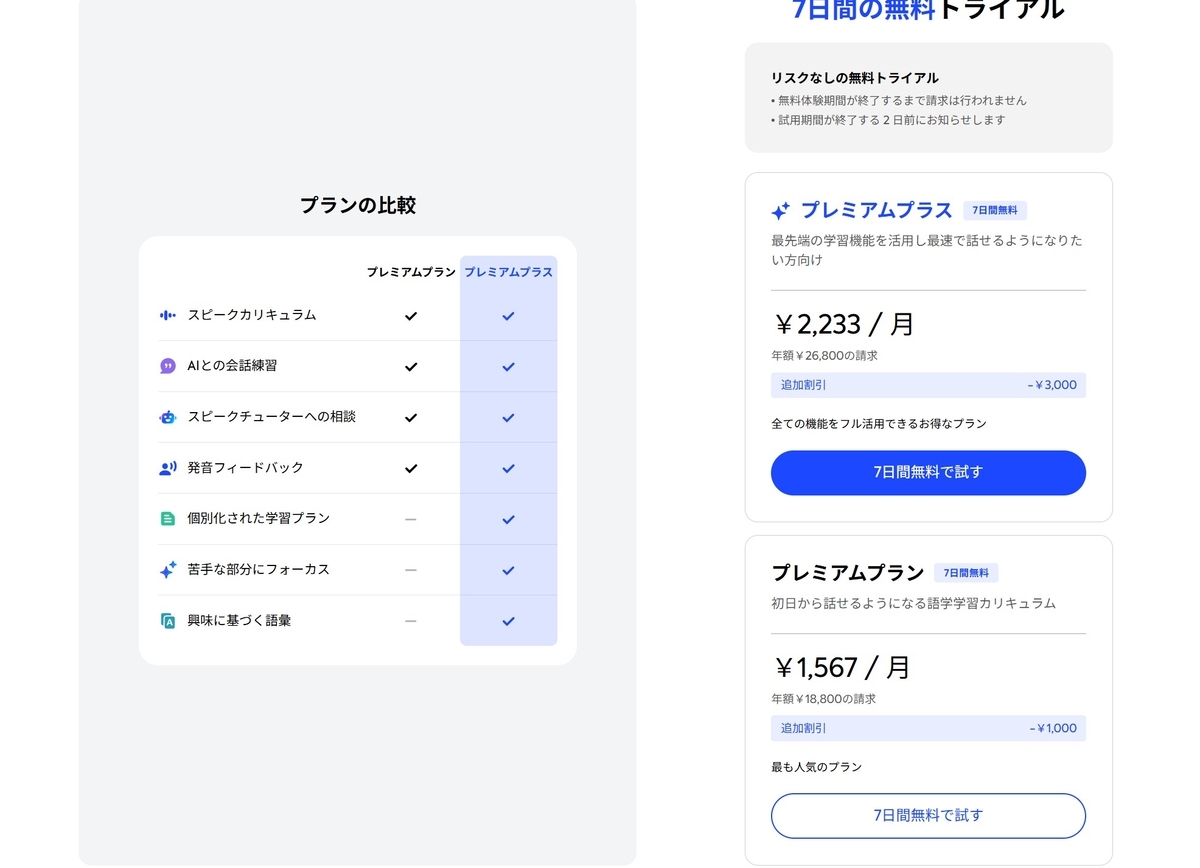Image resolution: width=1200 pixels, height=868 pixels.
Task: Click the 追加割引 row showing -￥3,000
Action: pyautogui.click(x=928, y=385)
